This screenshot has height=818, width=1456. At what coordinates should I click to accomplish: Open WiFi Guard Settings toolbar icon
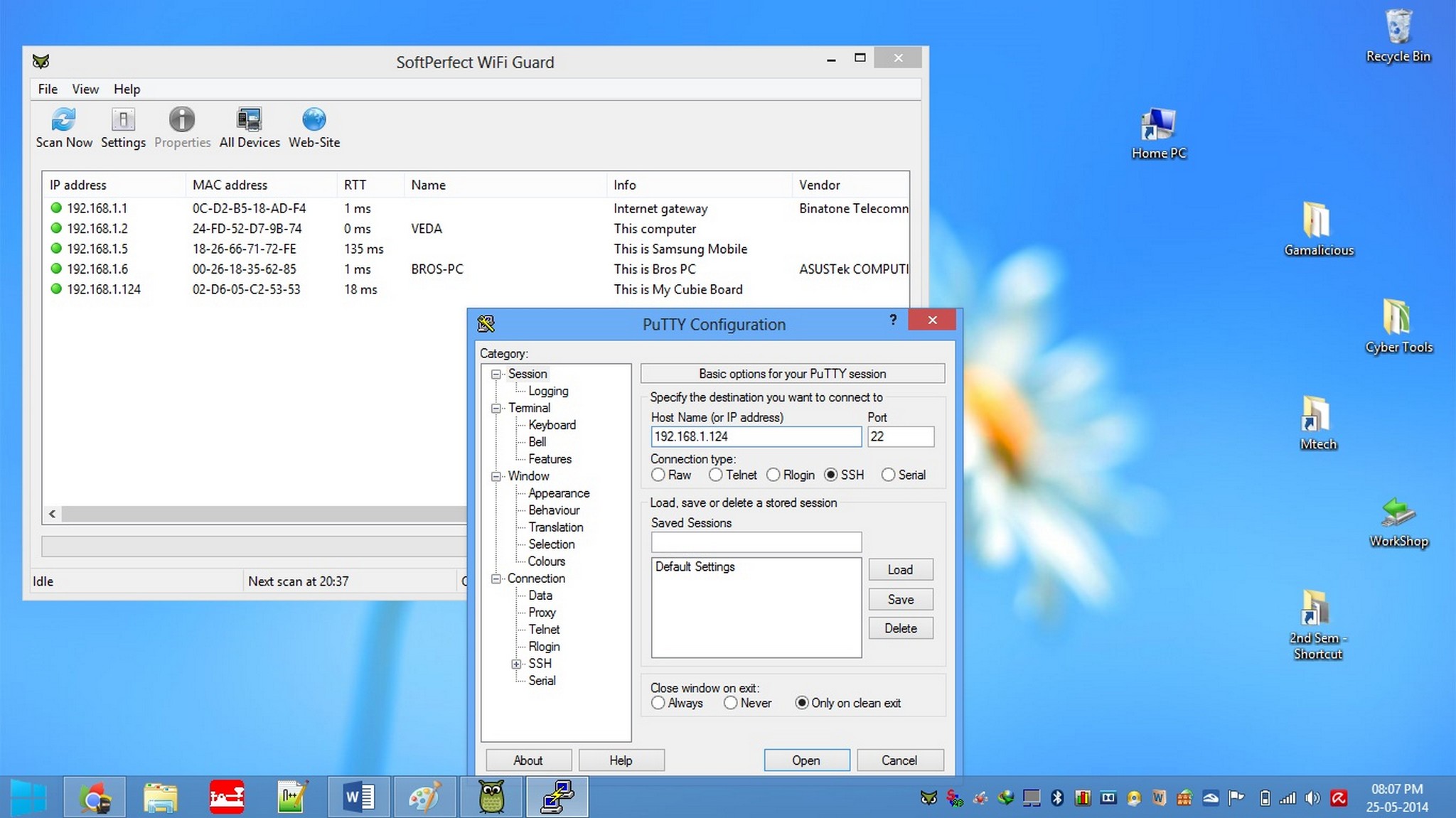pos(123,128)
